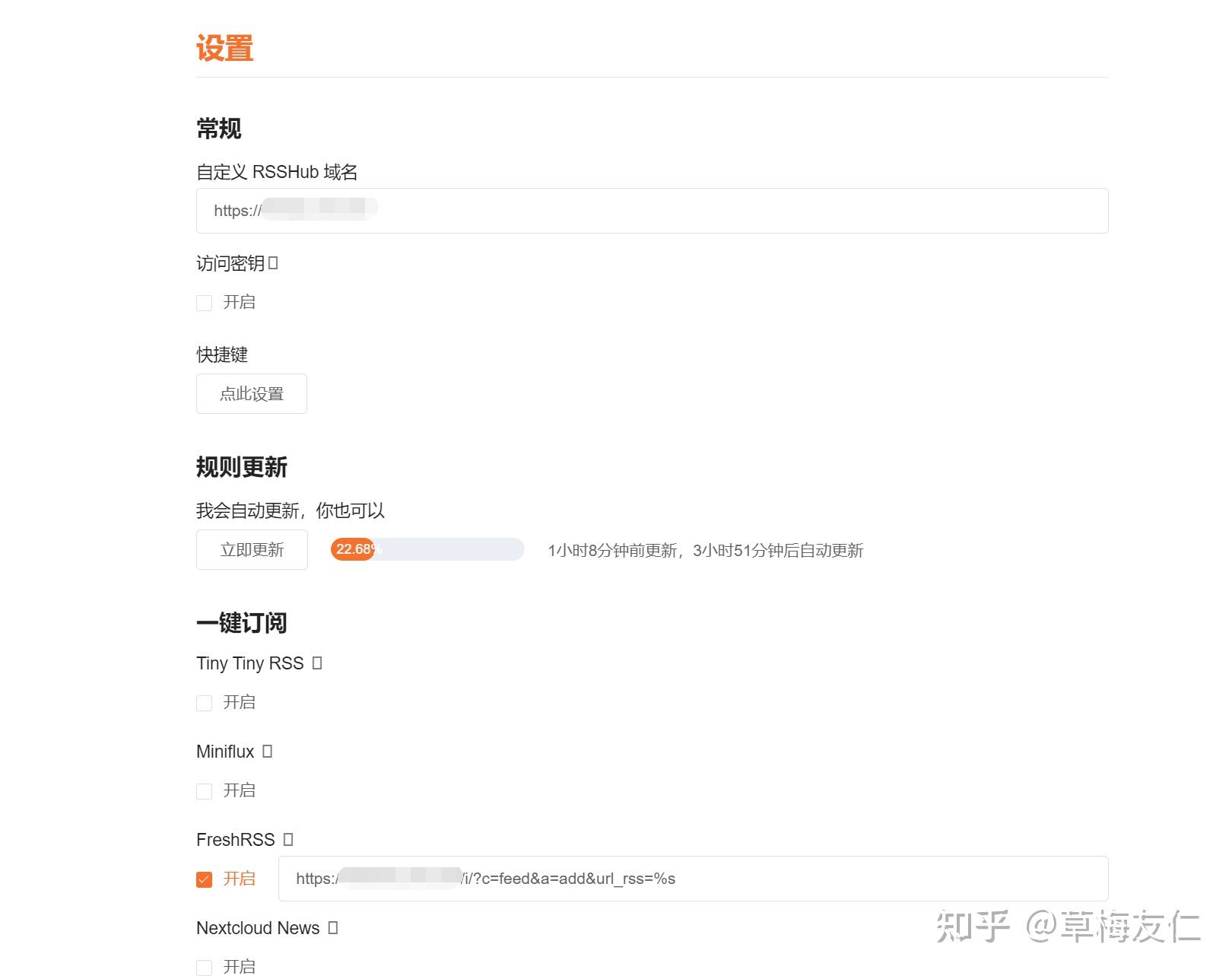
Task: Click the info icon next to FreshRSS
Action: coord(287,839)
